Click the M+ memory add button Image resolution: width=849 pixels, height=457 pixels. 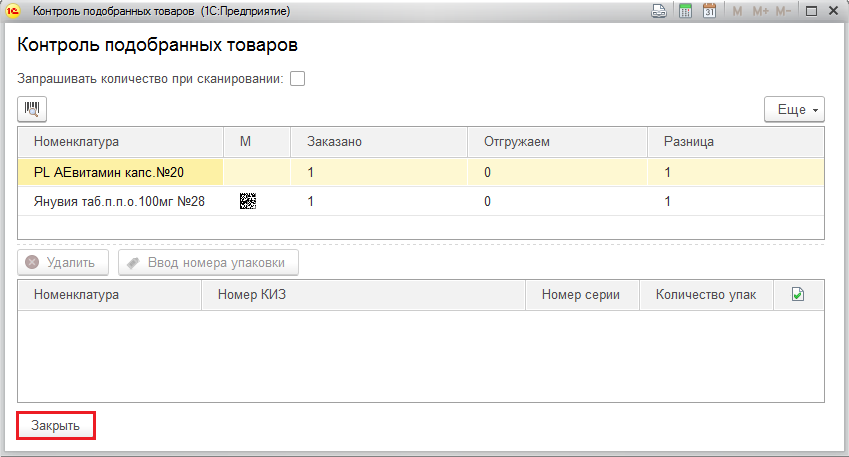click(761, 12)
